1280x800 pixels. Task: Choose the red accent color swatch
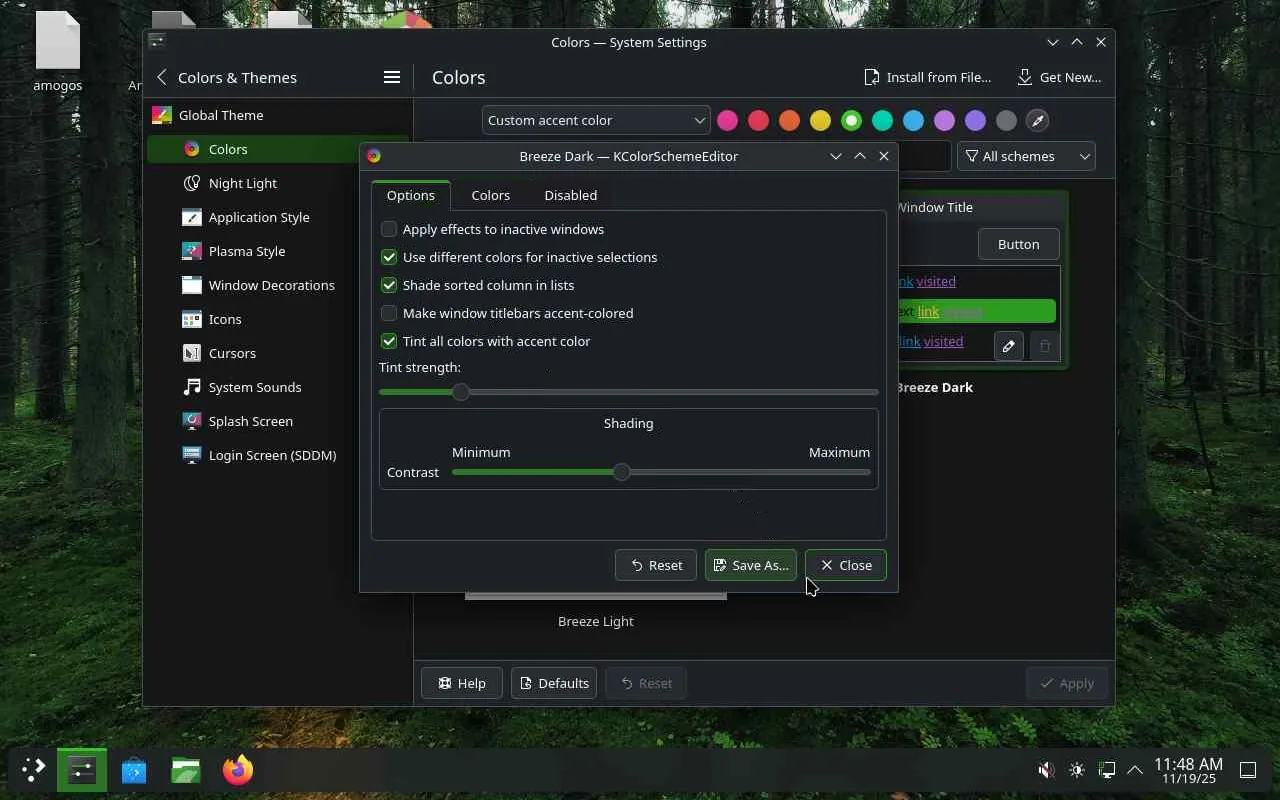(758, 120)
